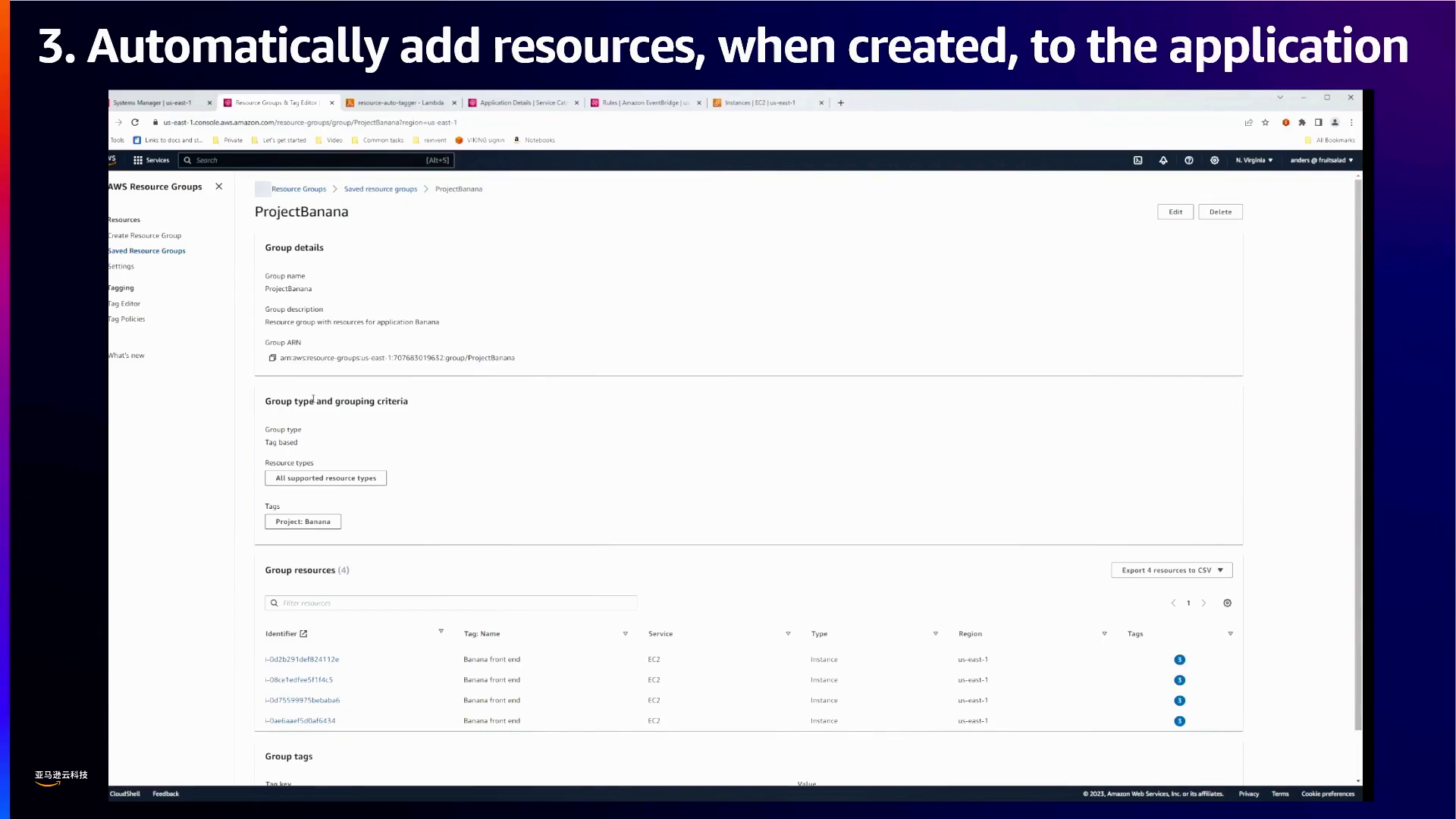Image resolution: width=1456 pixels, height=819 pixels.
Task: Switch to the resource-auto-tagger Lambda tab
Action: click(x=400, y=102)
